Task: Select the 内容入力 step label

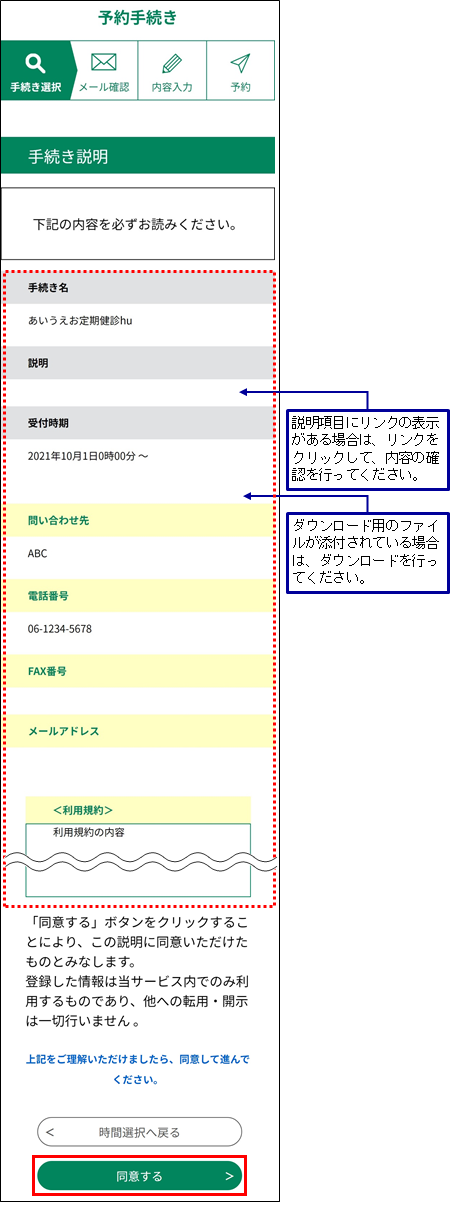Action: click(x=172, y=87)
